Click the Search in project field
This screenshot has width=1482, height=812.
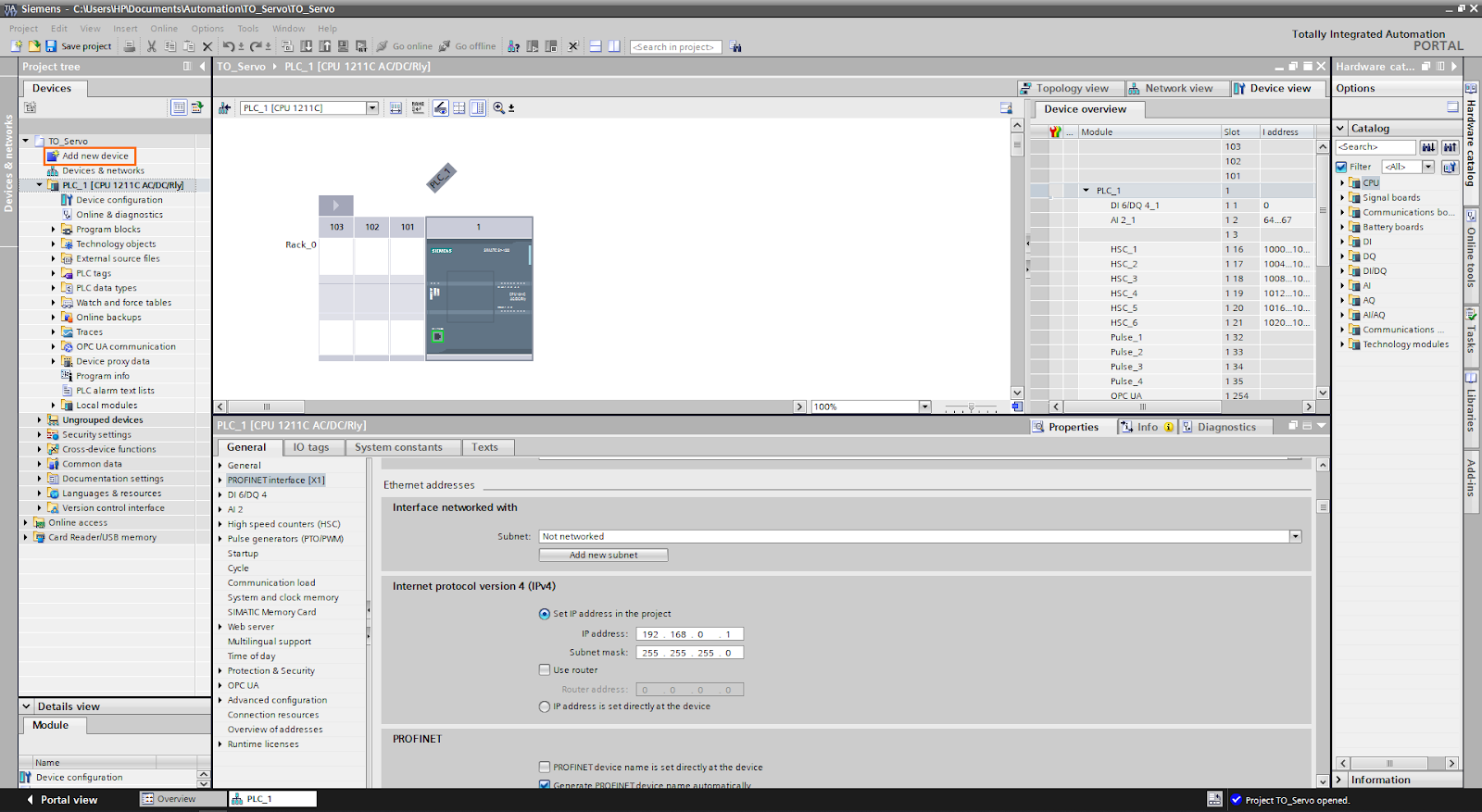[675, 46]
